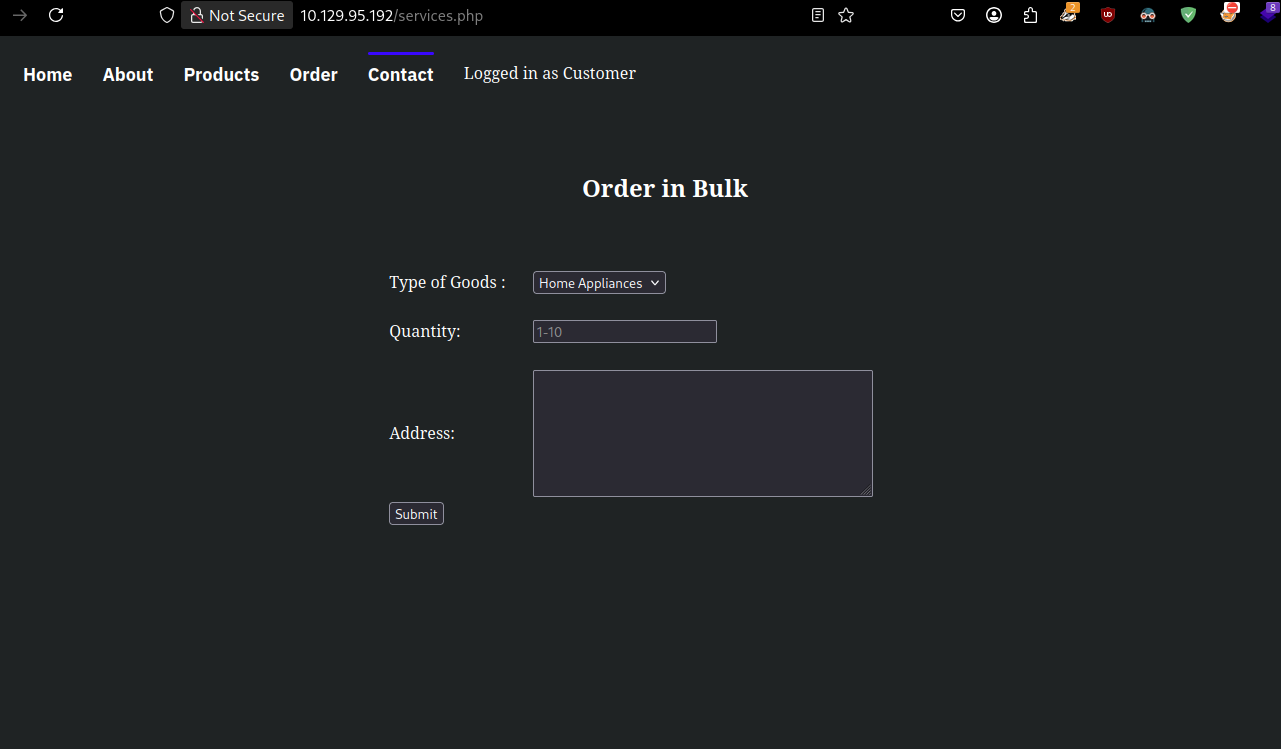This screenshot has width=1281, height=749.
Task: Open the Firefox account profile icon
Action: coord(993,15)
